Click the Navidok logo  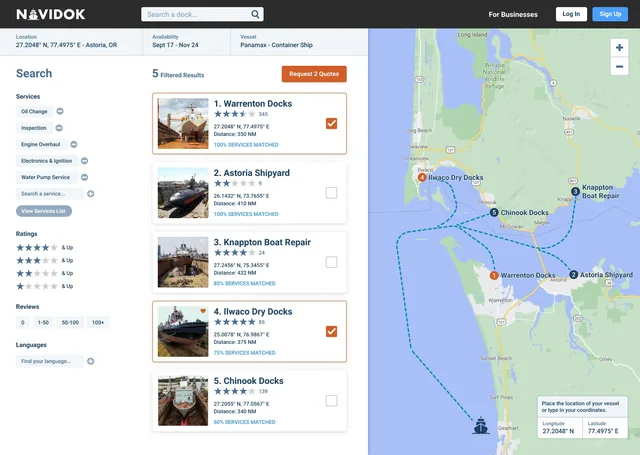[51, 14]
